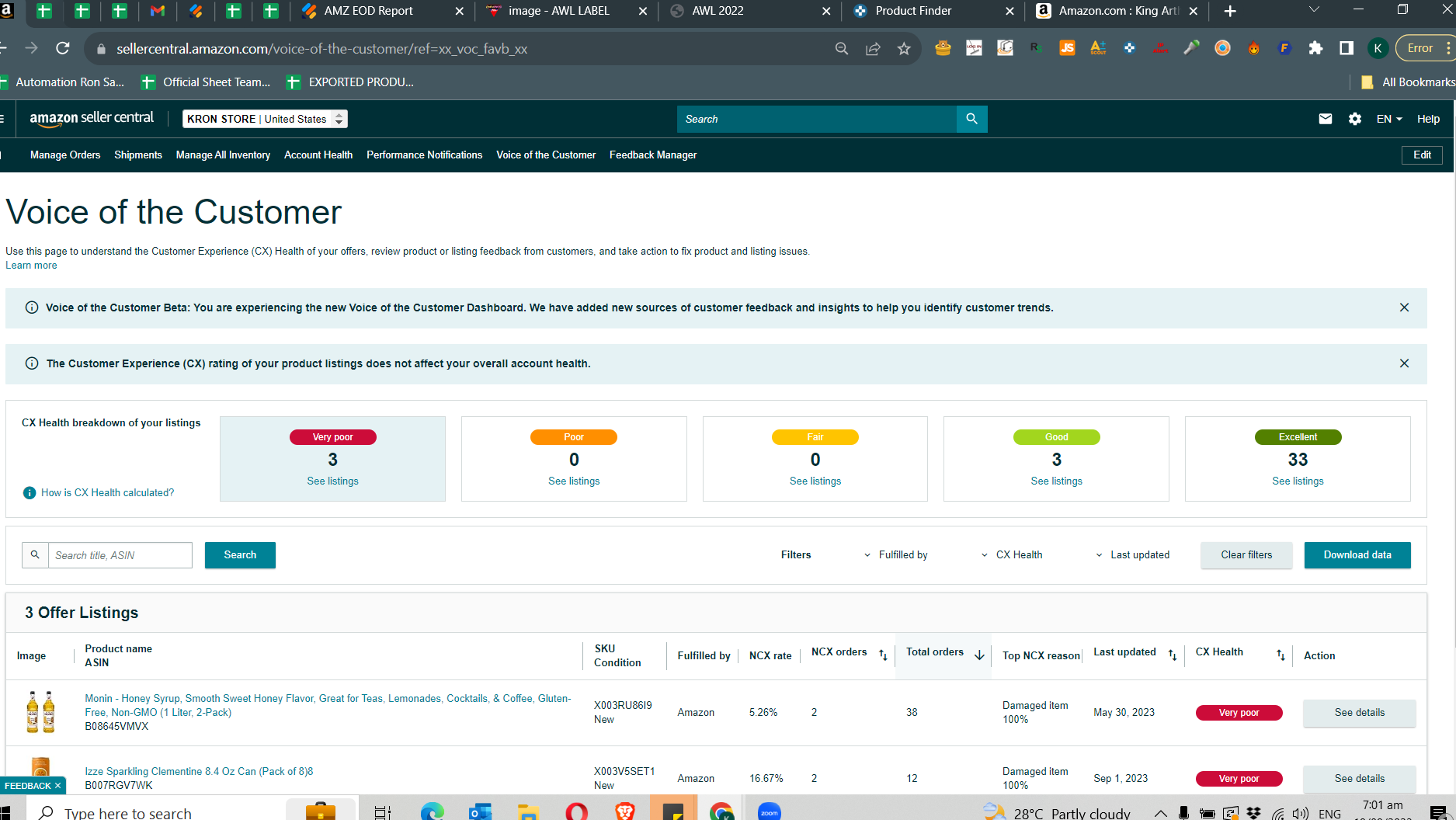Bookmark this page with the star icon
Image resolution: width=1456 pixels, height=820 pixels.
click(x=904, y=49)
